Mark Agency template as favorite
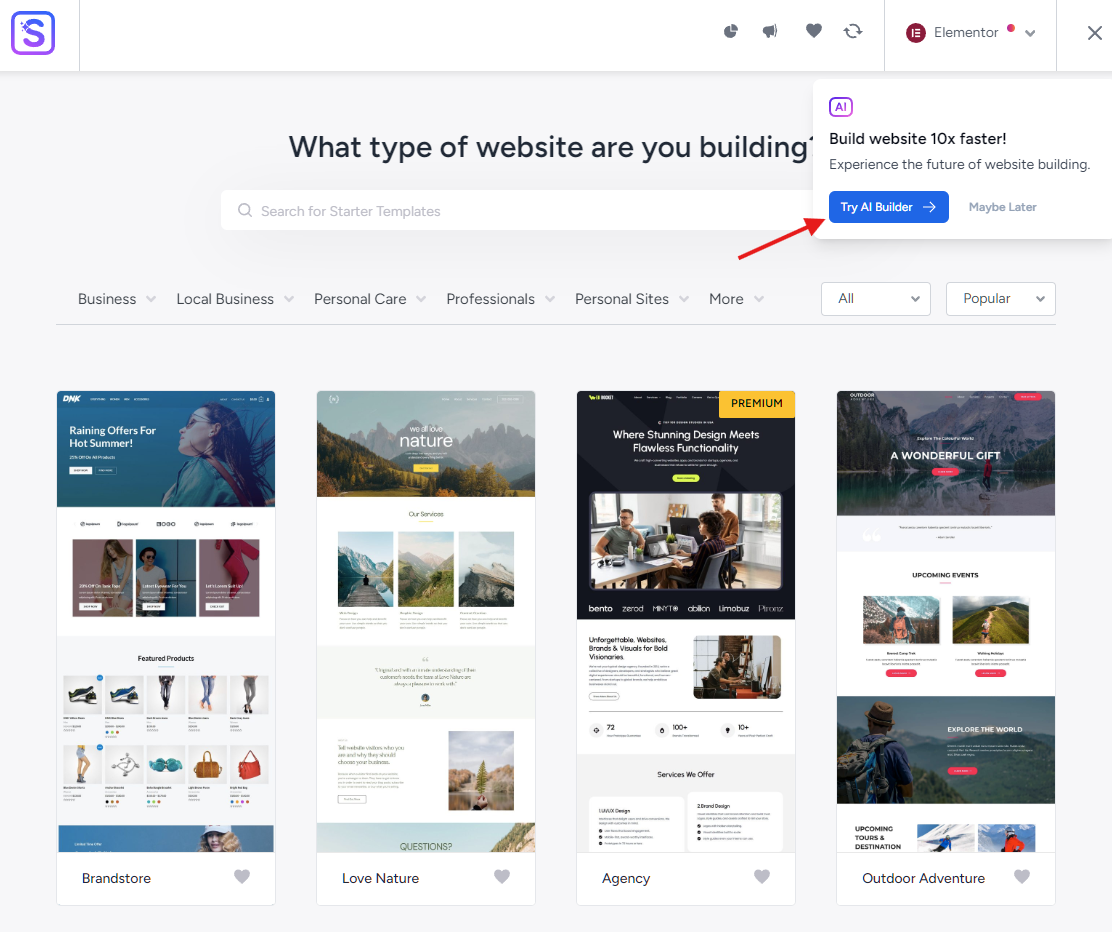This screenshot has height=932, width=1112. point(762,877)
